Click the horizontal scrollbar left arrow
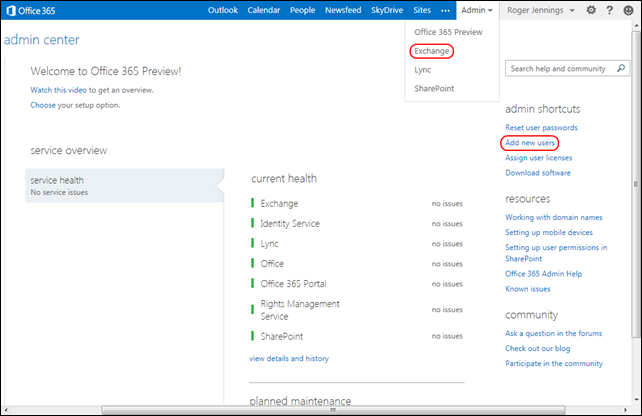This screenshot has height=416, width=642. click(6, 410)
